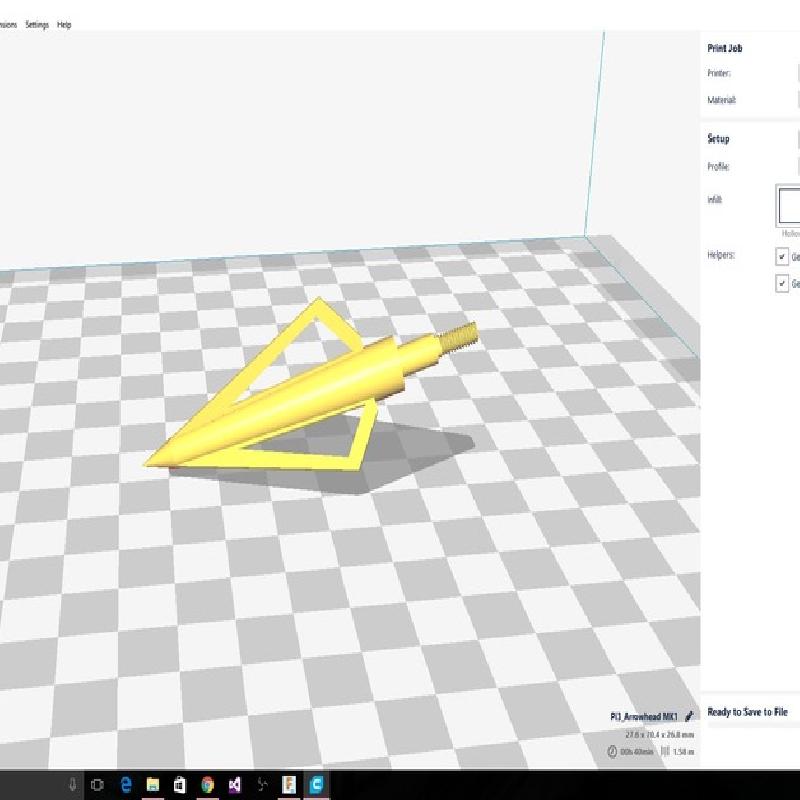Click the pencil icon to rename the job
800x800 pixels.
[689, 717]
